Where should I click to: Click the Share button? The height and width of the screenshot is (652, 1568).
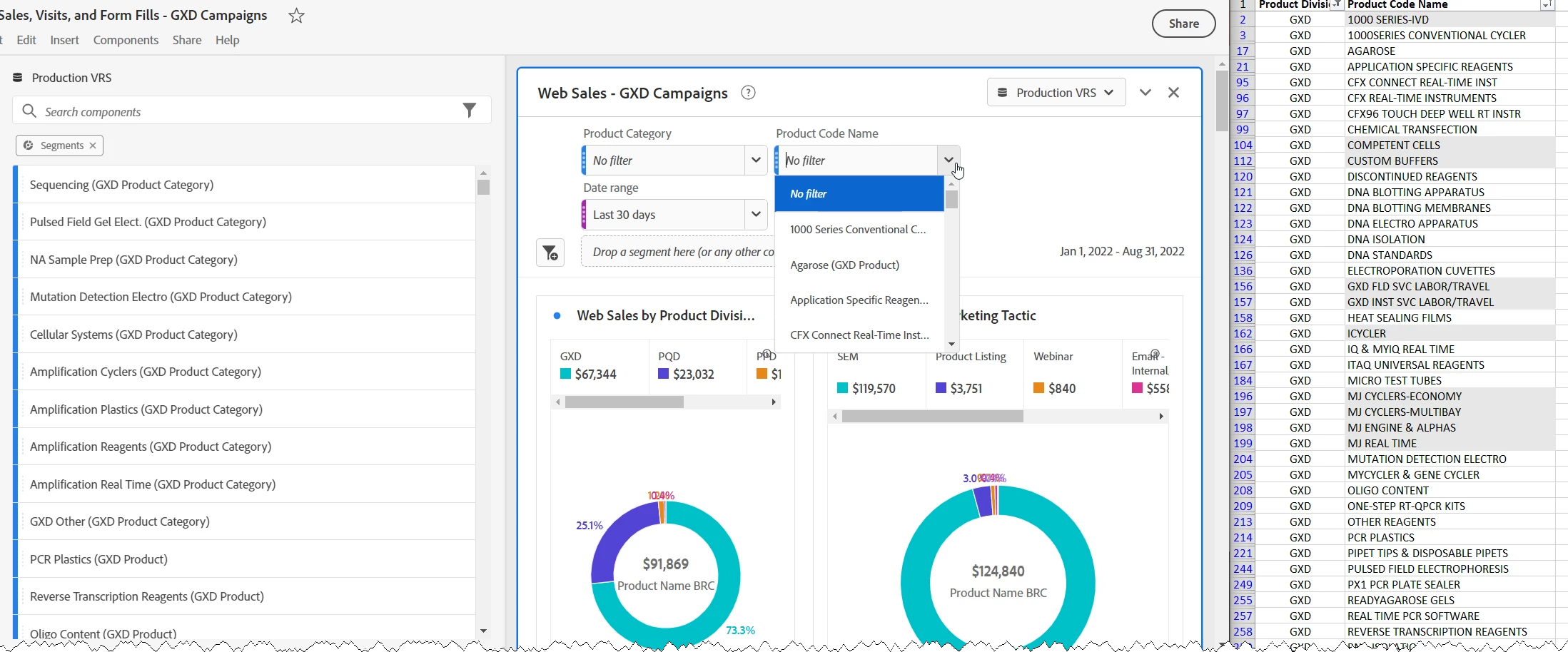click(x=1183, y=24)
